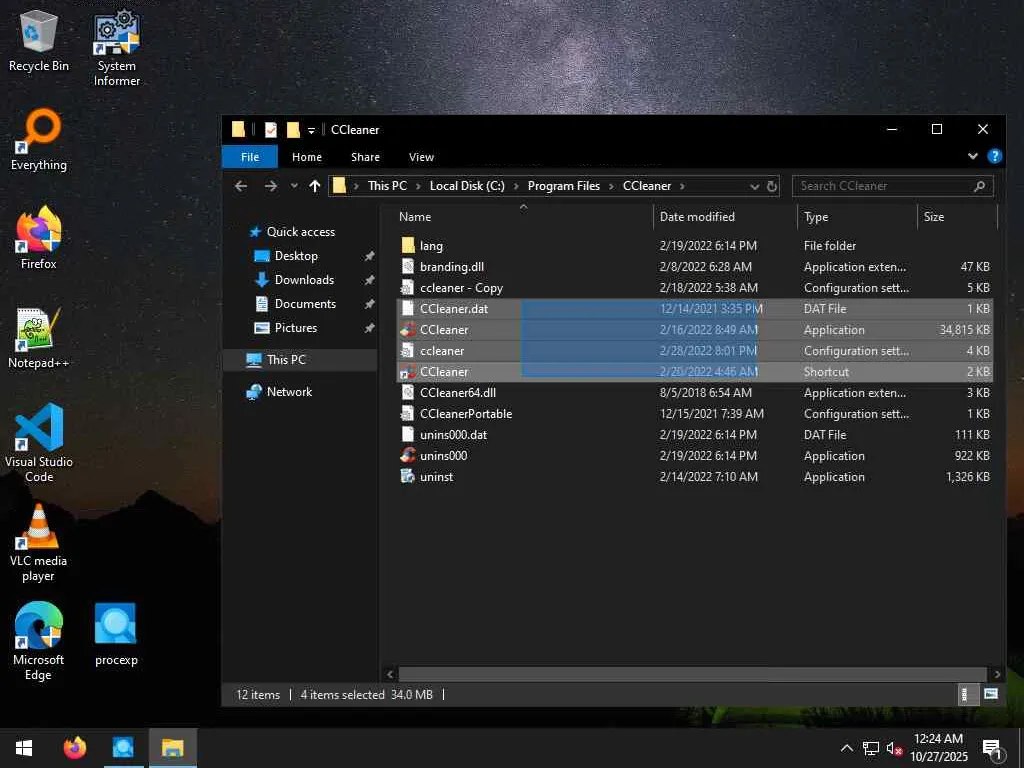This screenshot has width=1024, height=768.
Task: Open the Home ribbon tab
Action: (x=307, y=157)
